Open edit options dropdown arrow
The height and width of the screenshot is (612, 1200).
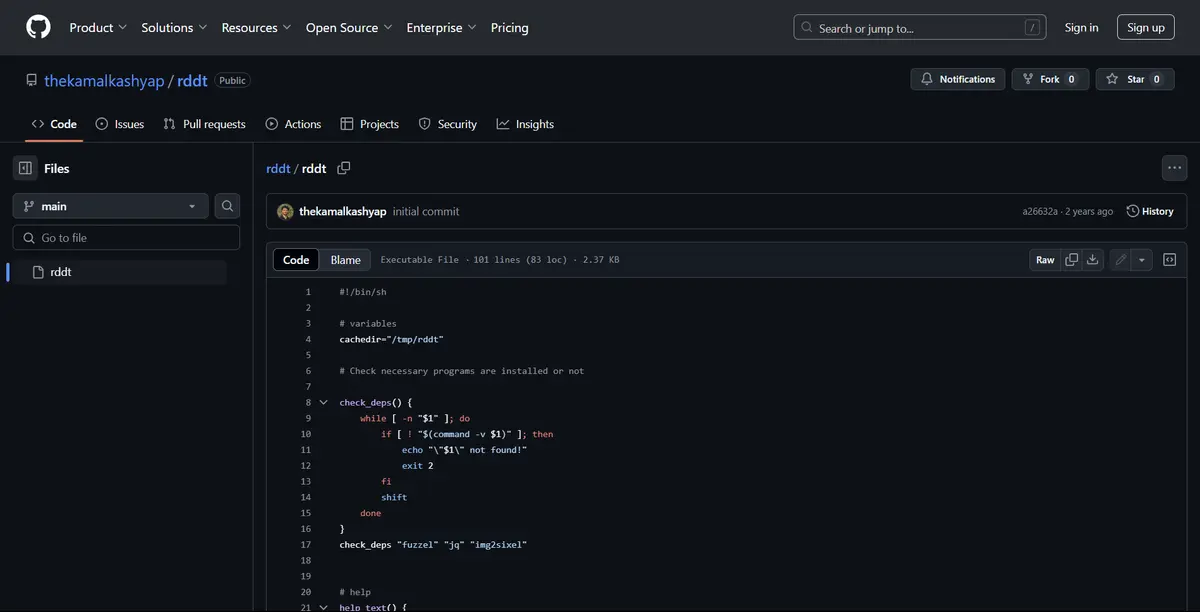click(1142, 260)
